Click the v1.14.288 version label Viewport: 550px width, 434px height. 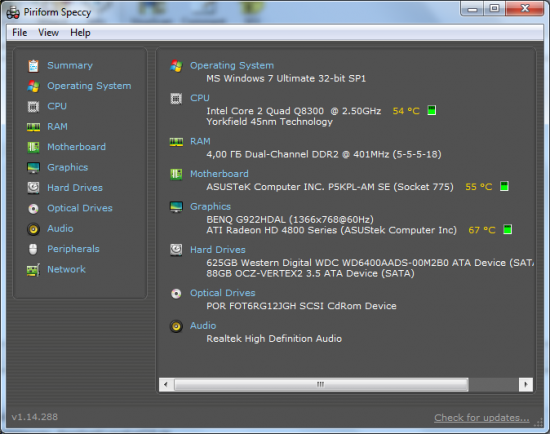35,417
